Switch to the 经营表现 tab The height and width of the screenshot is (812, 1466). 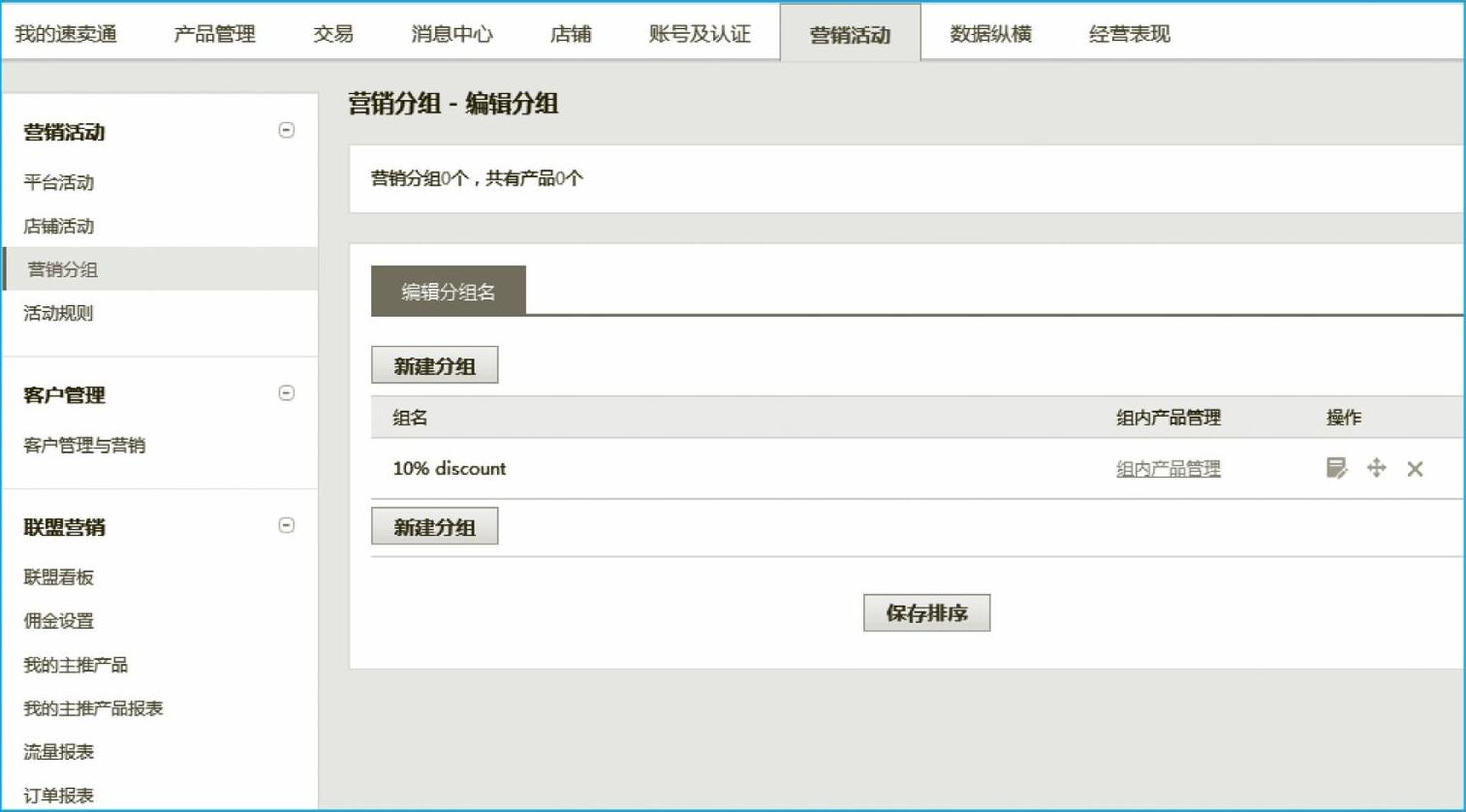1130,34
